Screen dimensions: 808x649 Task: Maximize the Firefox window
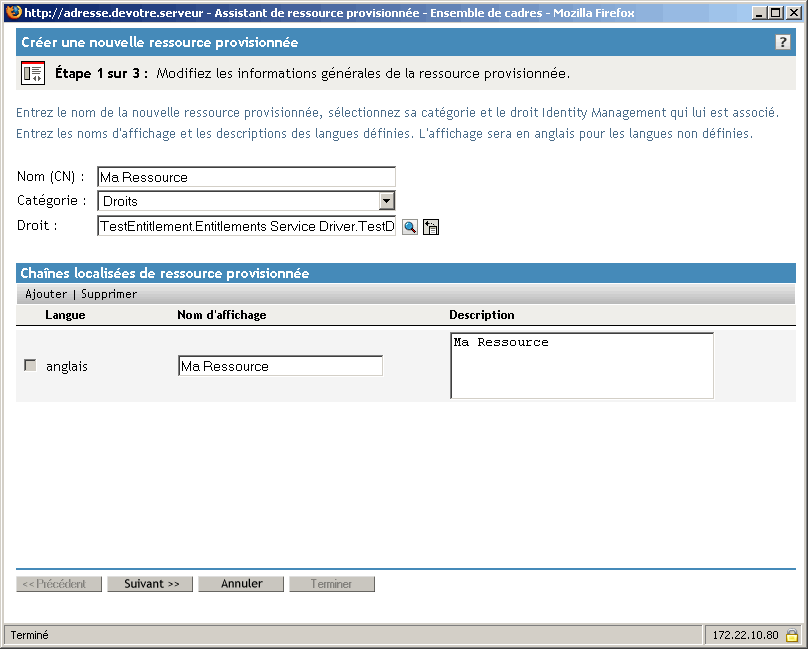[x=776, y=13]
